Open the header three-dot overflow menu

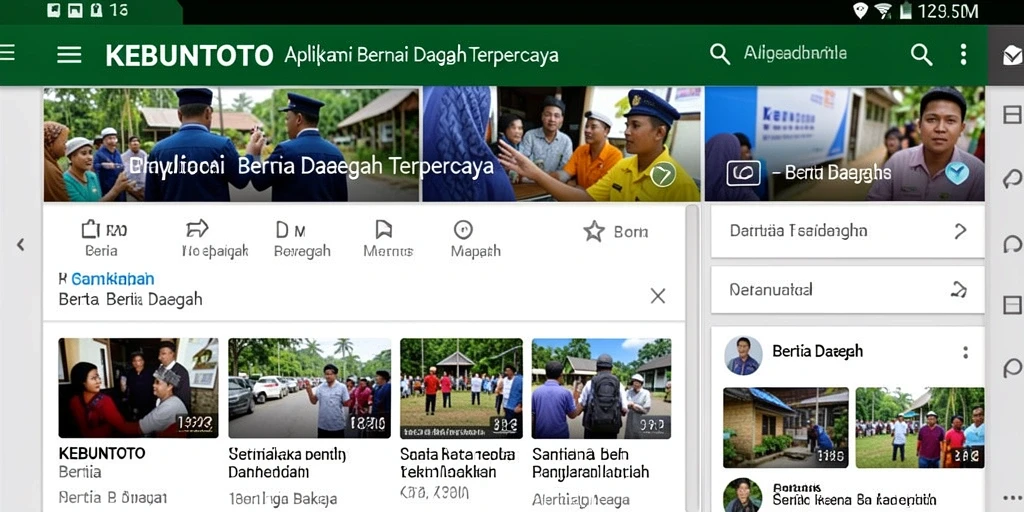click(963, 54)
